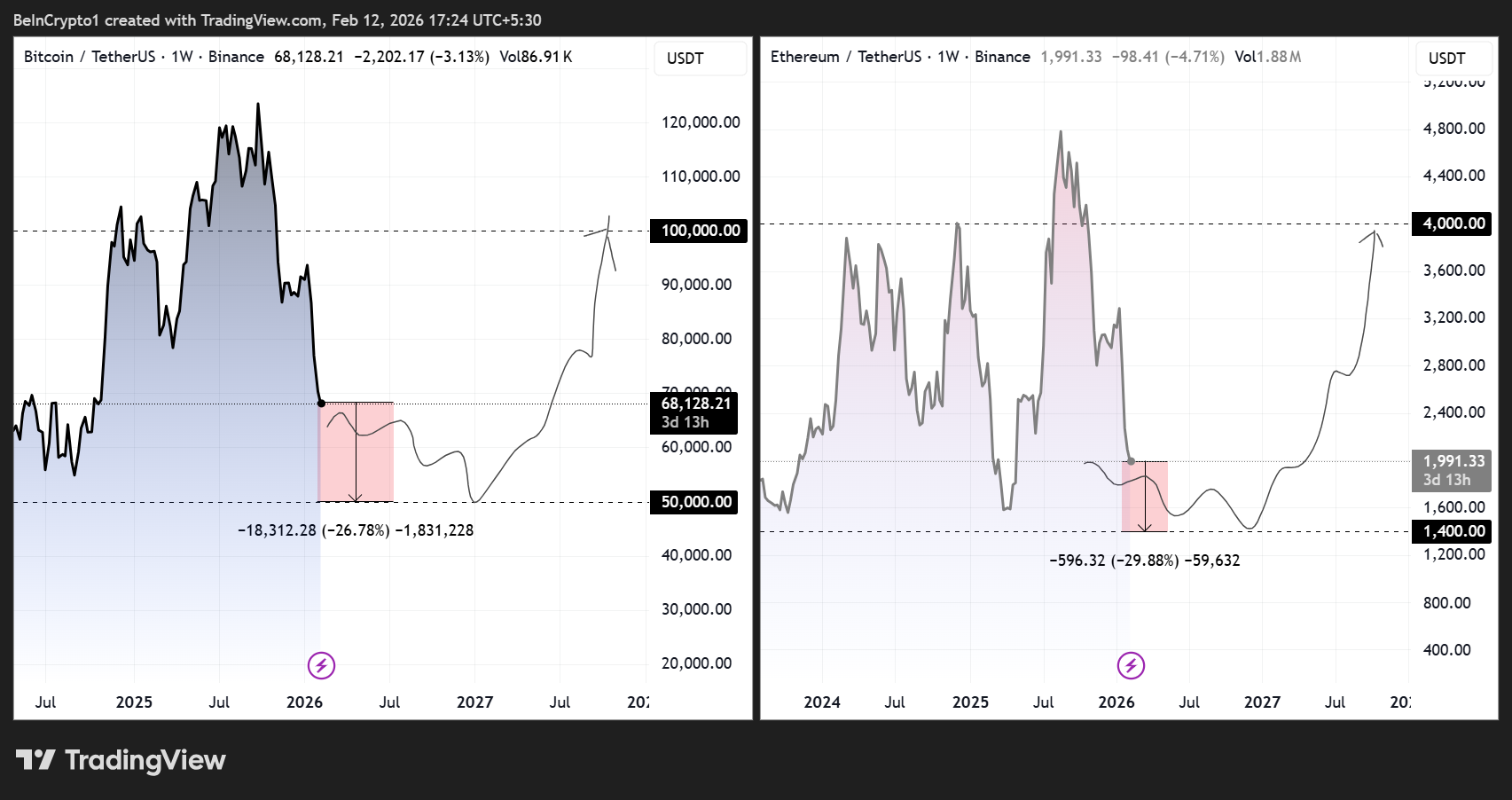Click the 2027 label on the Bitcoin time axis
This screenshot has width=1512, height=800.
click(x=476, y=702)
